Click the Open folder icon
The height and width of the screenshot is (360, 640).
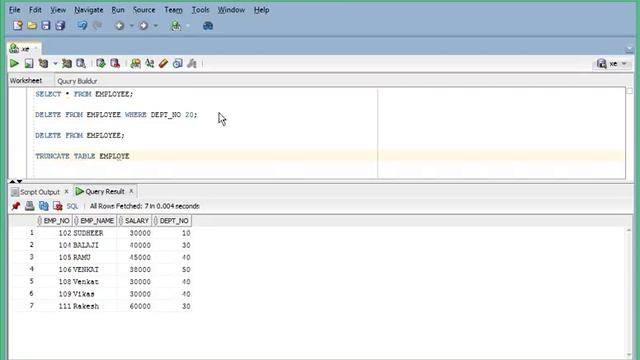[32, 26]
